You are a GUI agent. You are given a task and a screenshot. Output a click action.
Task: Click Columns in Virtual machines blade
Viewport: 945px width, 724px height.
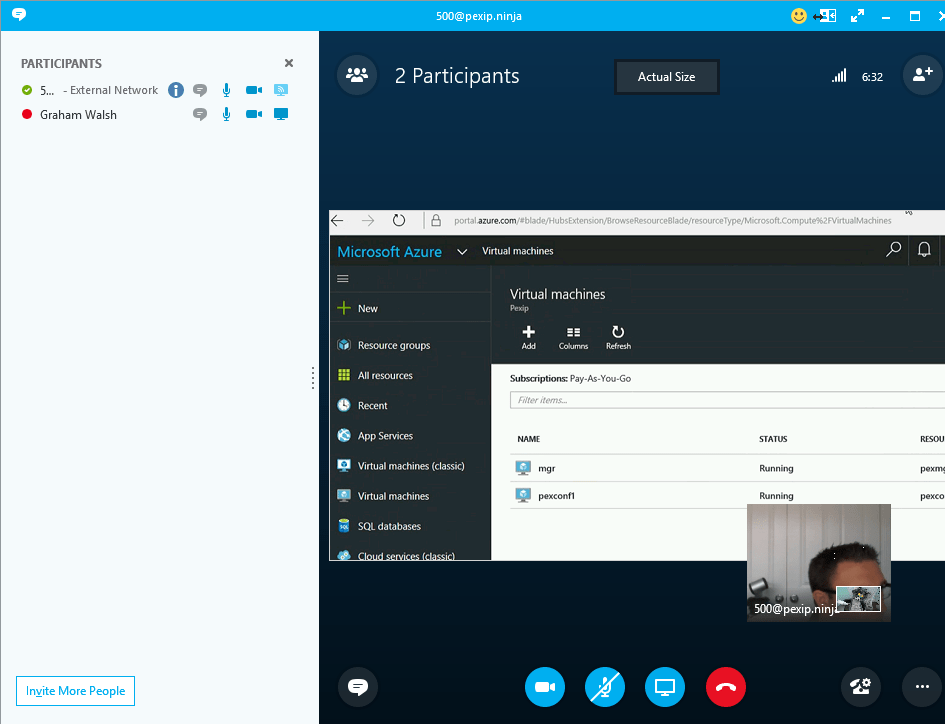click(x=573, y=338)
